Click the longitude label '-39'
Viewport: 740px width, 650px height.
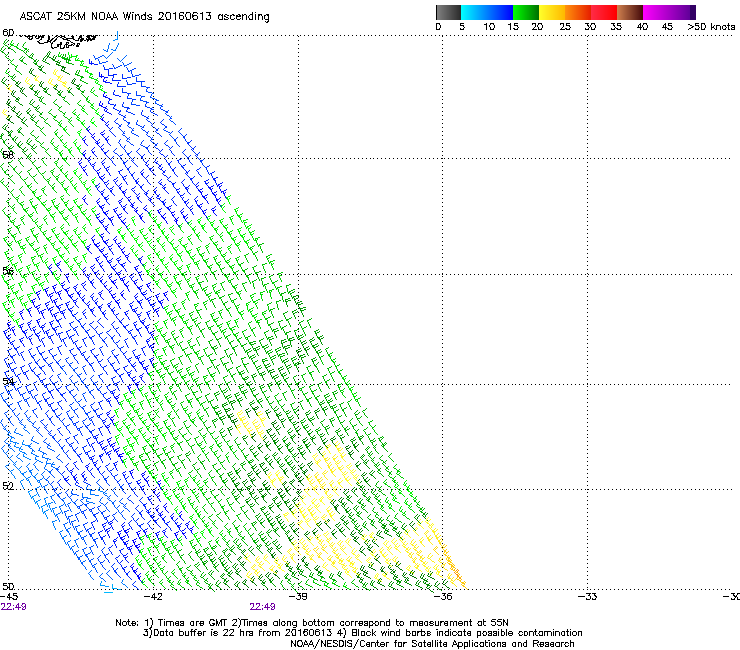[x=298, y=597]
